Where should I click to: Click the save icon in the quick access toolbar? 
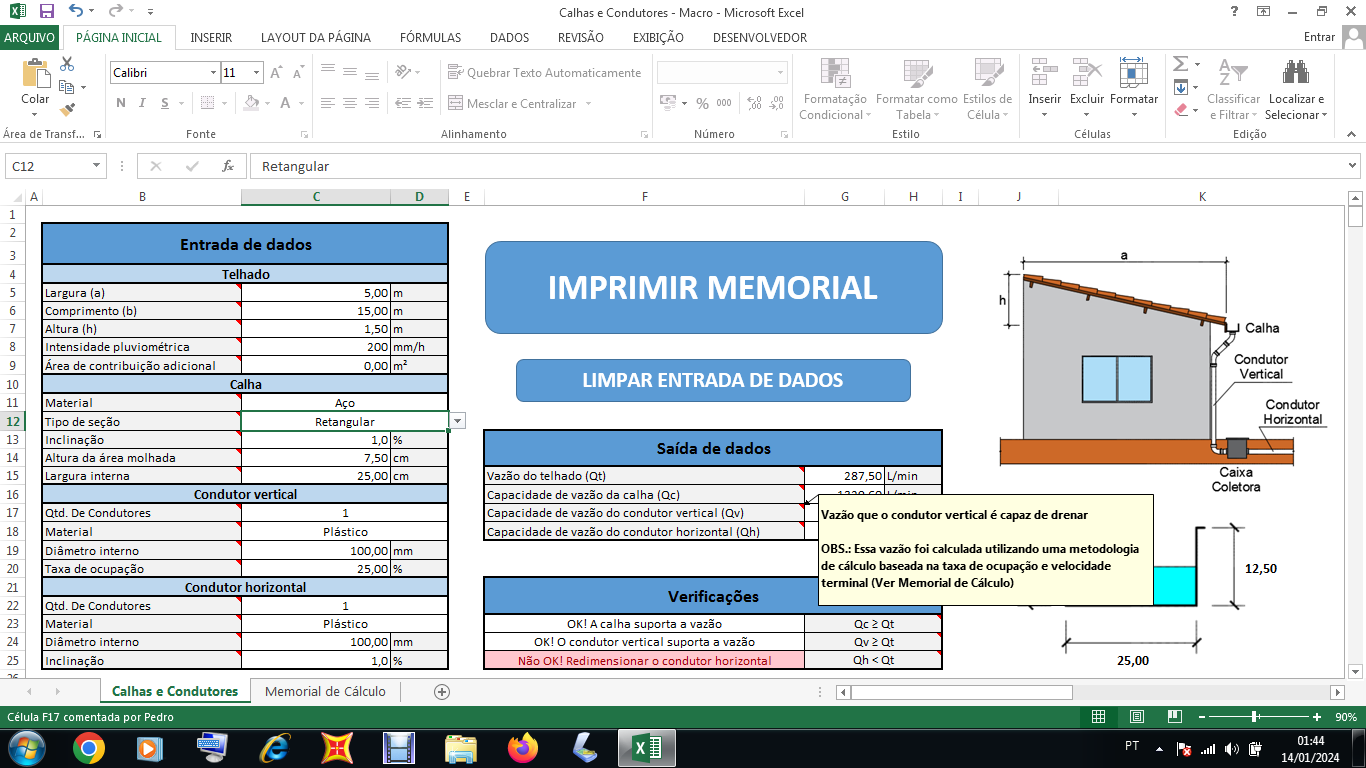(46, 11)
